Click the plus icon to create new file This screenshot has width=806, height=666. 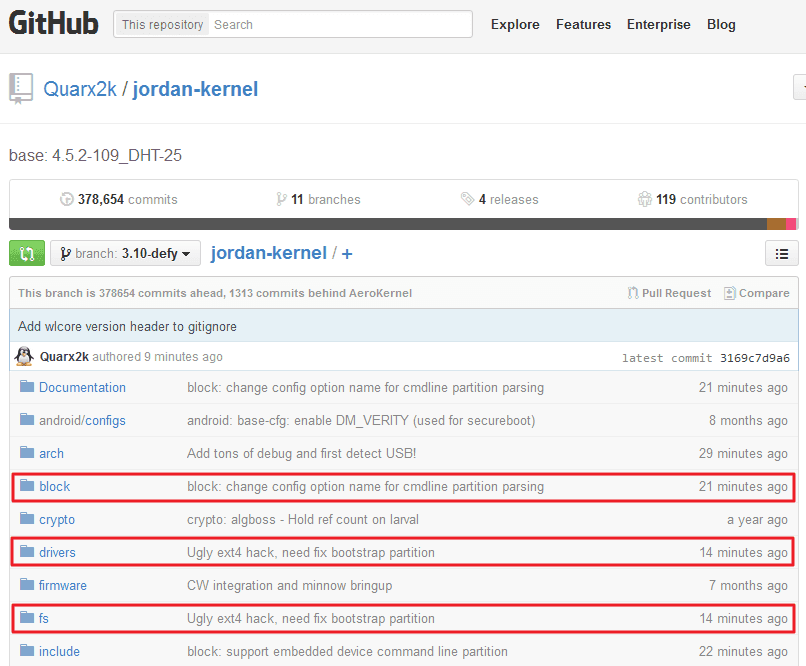(347, 254)
